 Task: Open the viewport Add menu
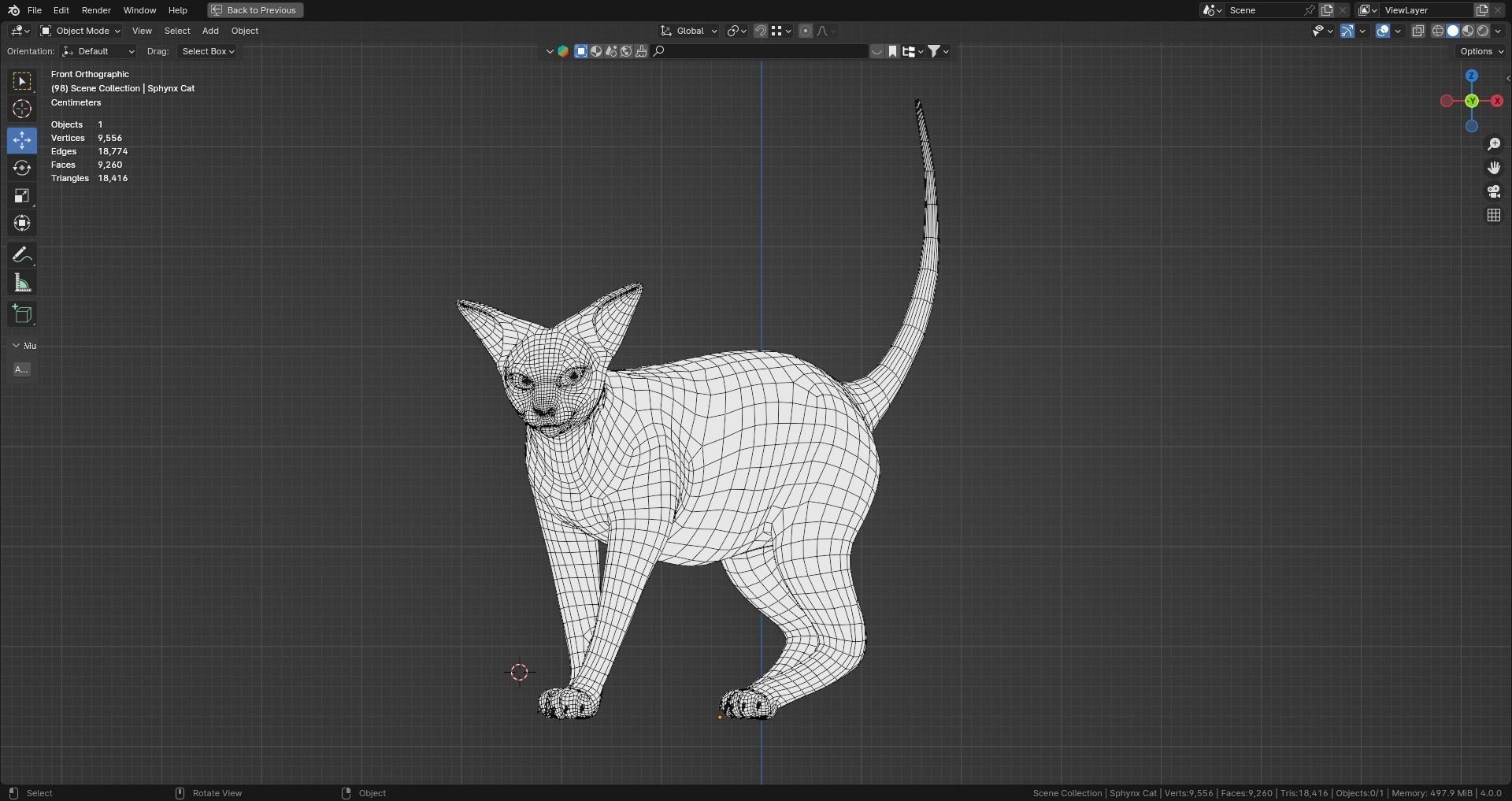point(210,31)
